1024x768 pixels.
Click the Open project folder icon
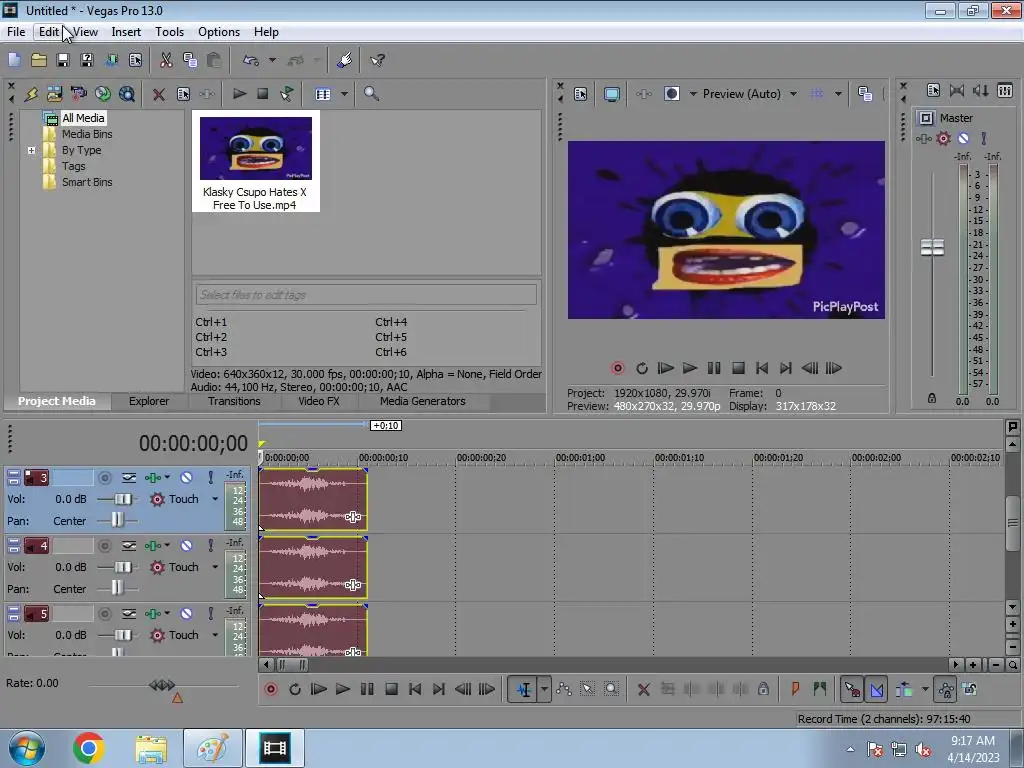39,60
